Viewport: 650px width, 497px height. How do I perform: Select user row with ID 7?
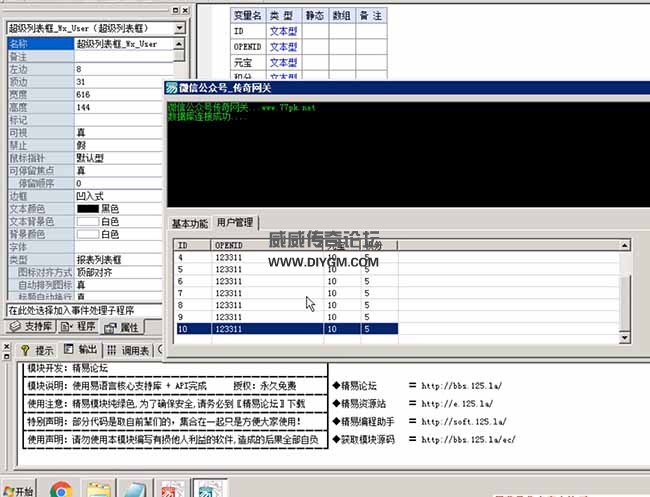(x=286, y=293)
